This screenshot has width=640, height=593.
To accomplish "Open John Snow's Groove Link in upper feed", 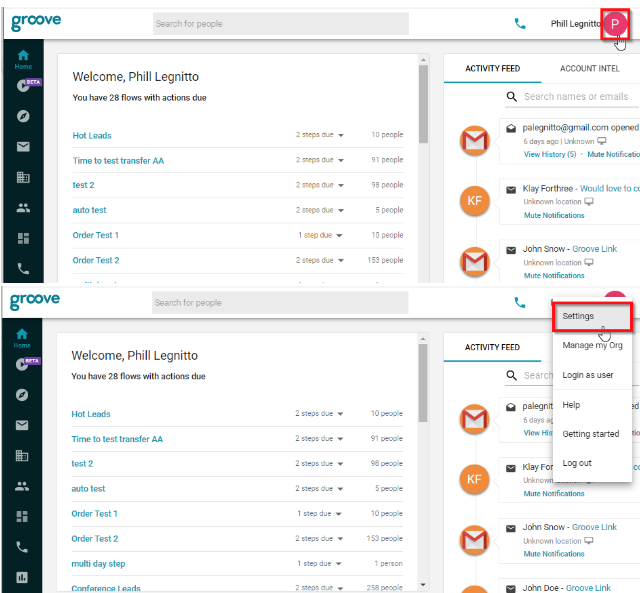I will [594, 249].
